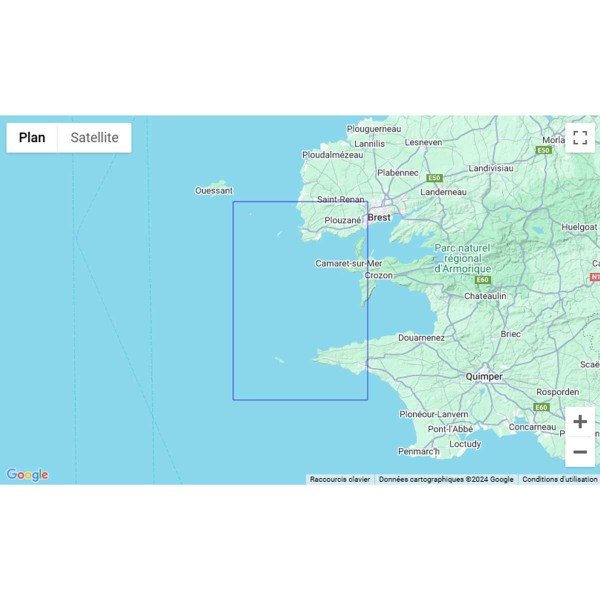
Task: Click the Quimper city label
Action: click(484, 377)
